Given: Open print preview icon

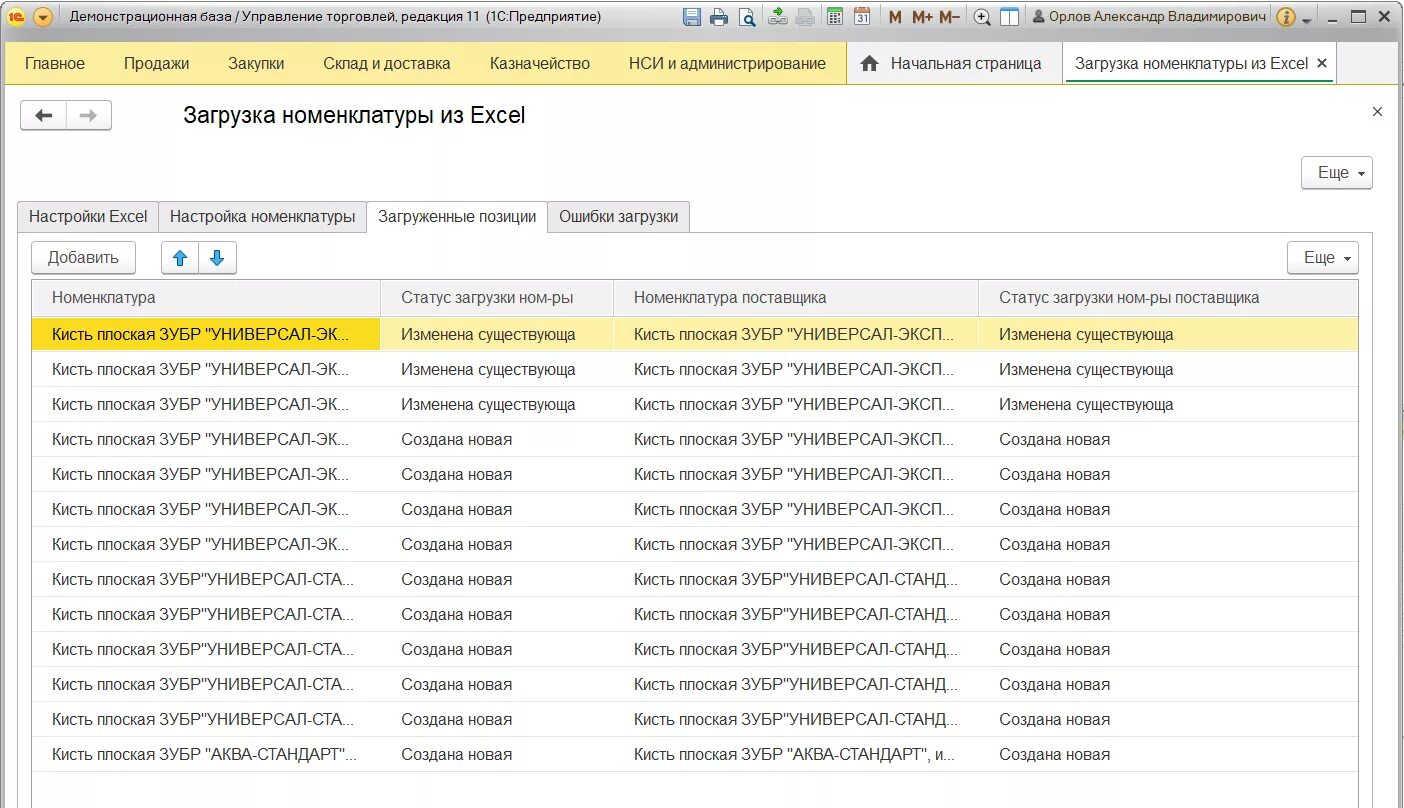Looking at the screenshot, I should tap(746, 17).
